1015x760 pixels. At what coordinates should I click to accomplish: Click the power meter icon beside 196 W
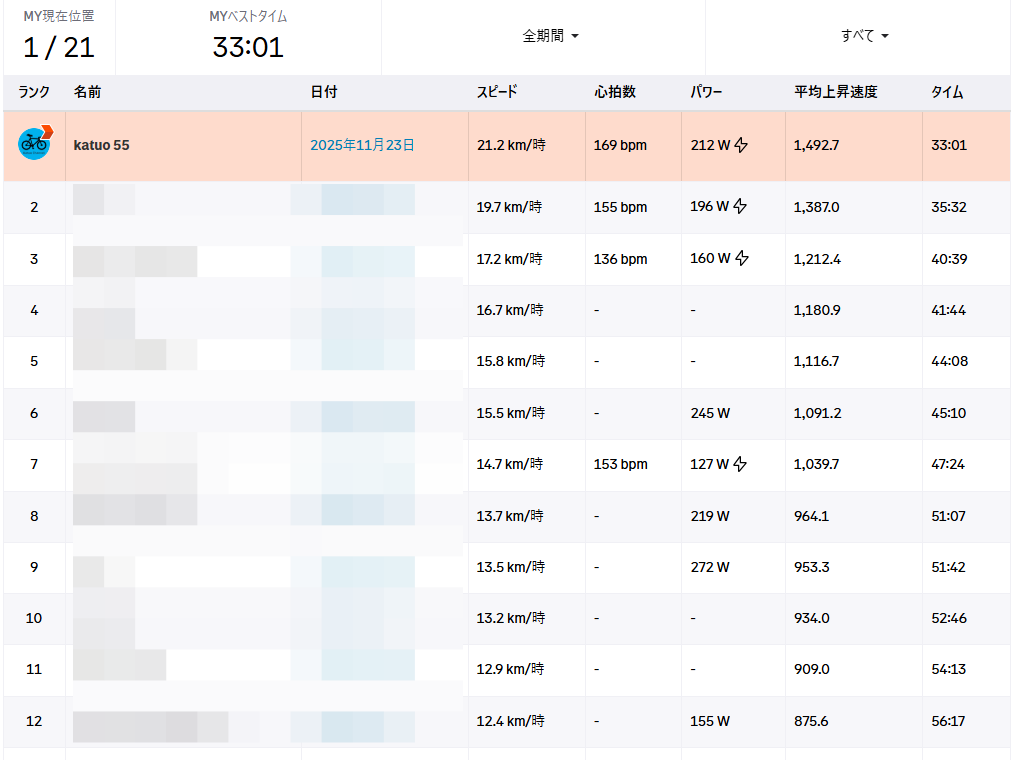(741, 207)
